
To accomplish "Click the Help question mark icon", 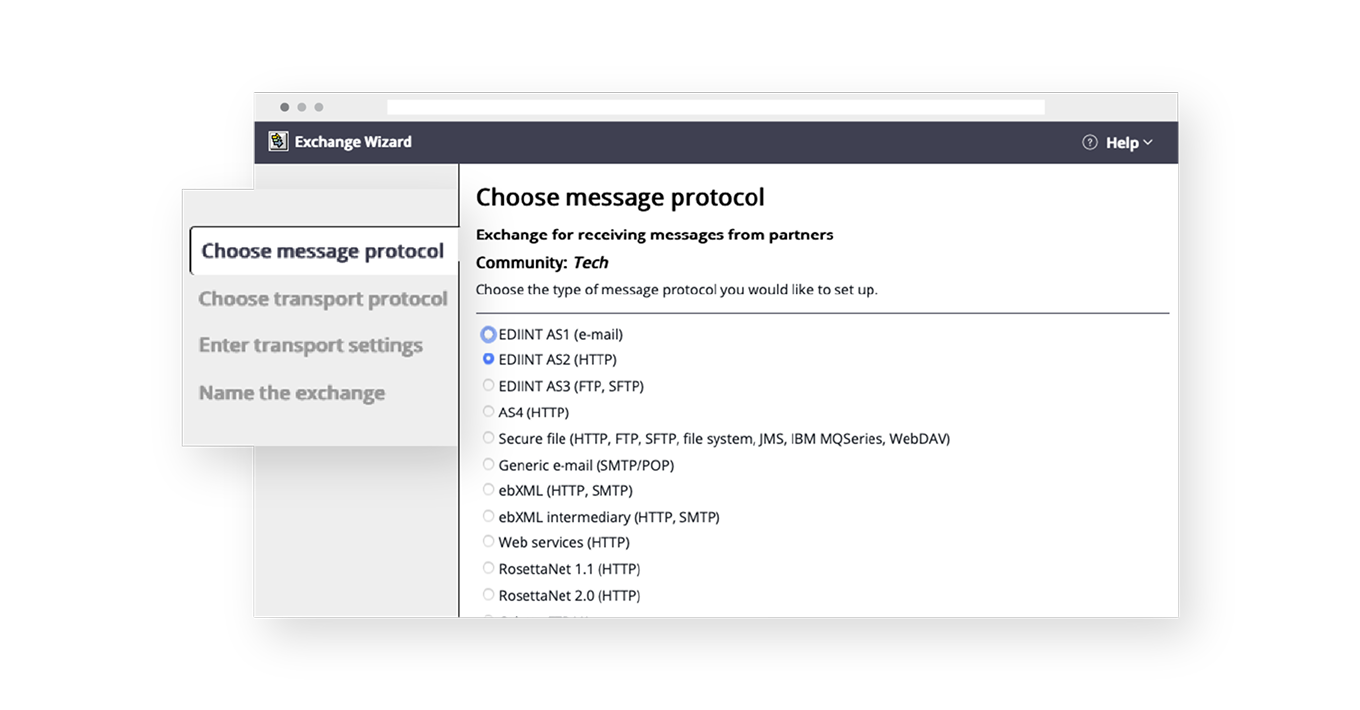I will click(x=1090, y=143).
